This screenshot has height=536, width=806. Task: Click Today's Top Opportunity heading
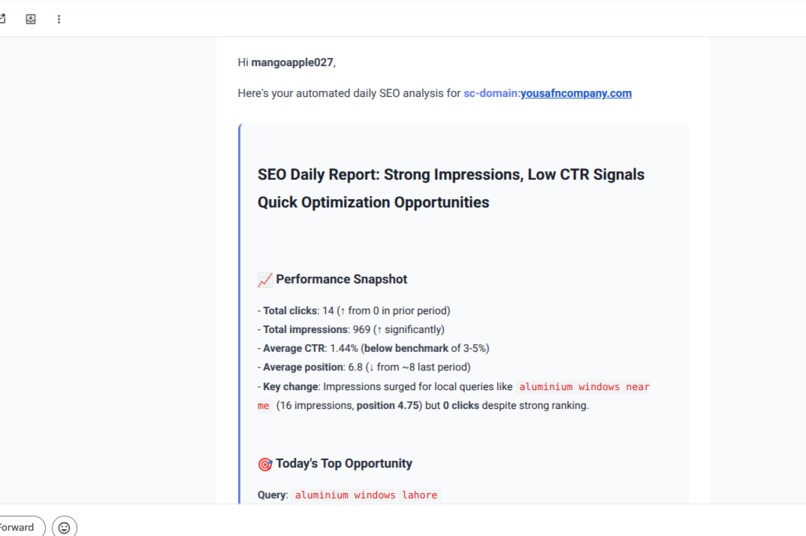pos(344,464)
